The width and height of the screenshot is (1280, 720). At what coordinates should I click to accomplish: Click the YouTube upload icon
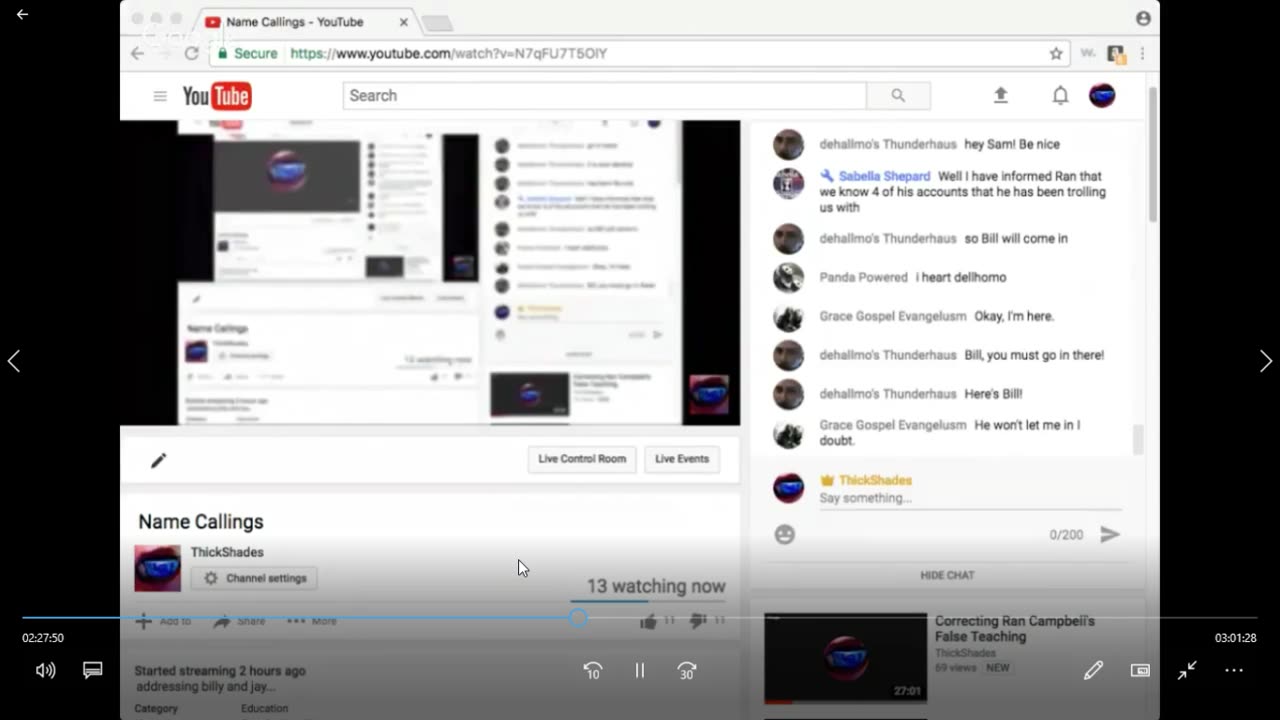point(1001,96)
